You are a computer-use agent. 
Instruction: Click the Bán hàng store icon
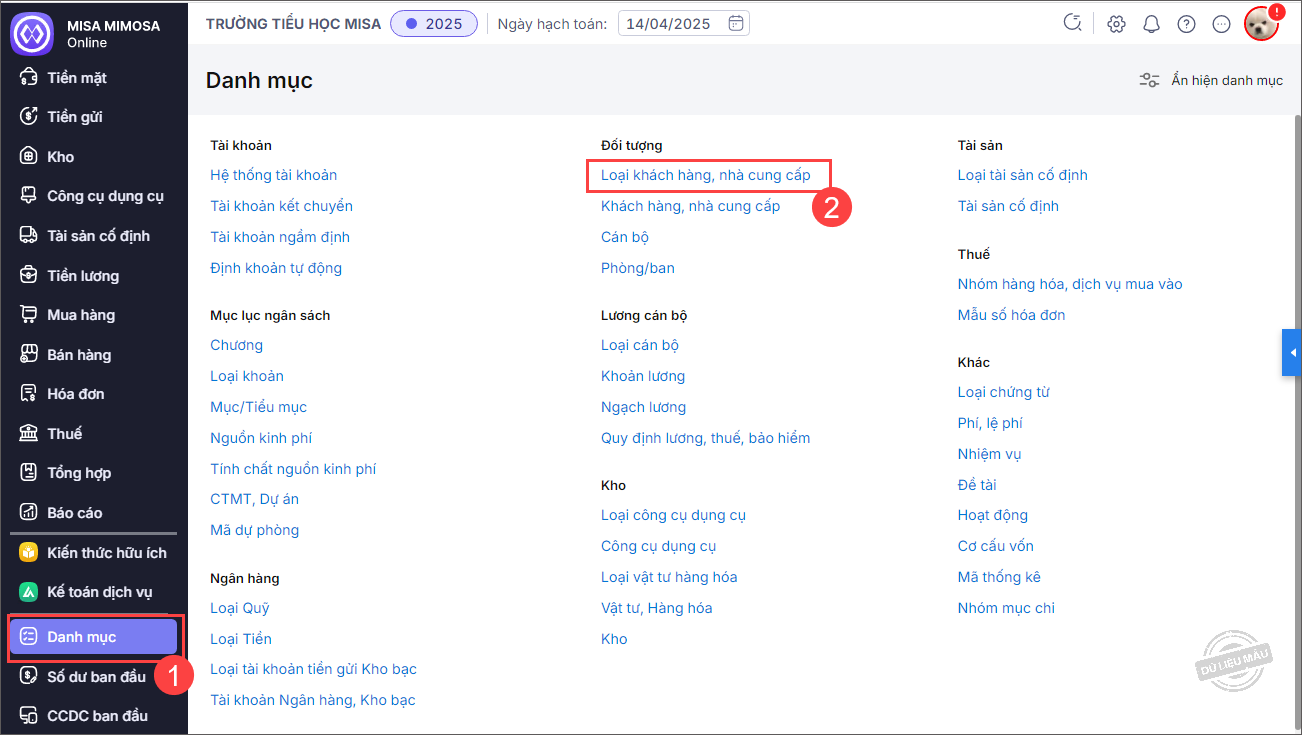(29, 355)
